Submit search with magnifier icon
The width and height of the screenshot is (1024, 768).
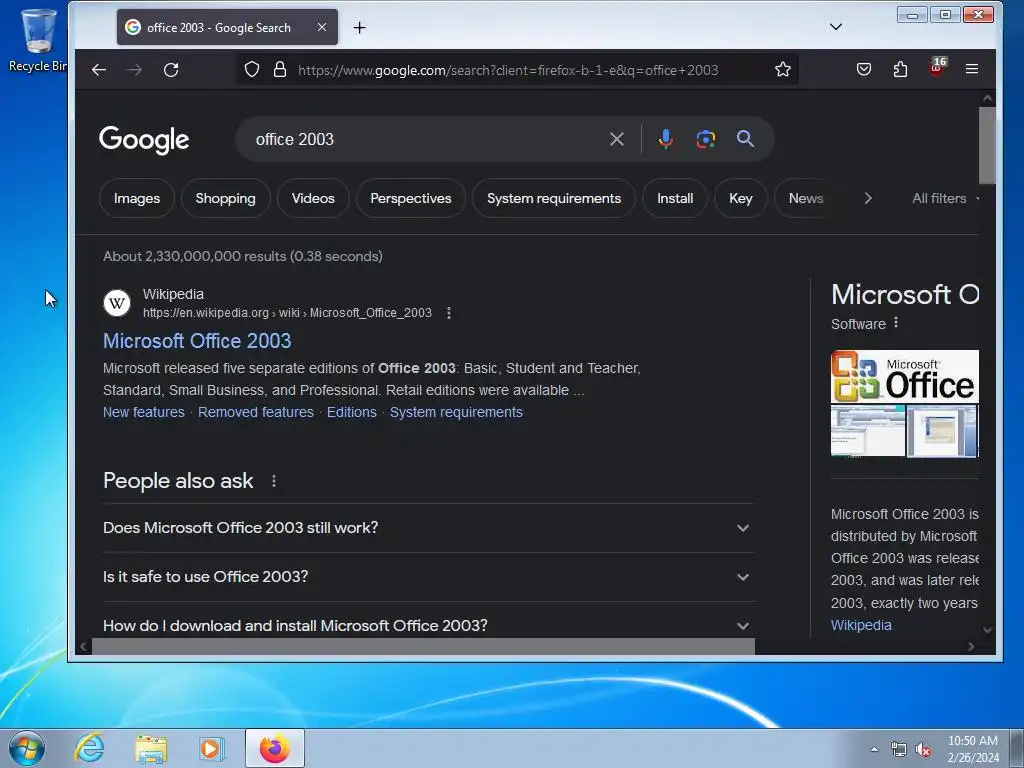pyautogui.click(x=745, y=138)
